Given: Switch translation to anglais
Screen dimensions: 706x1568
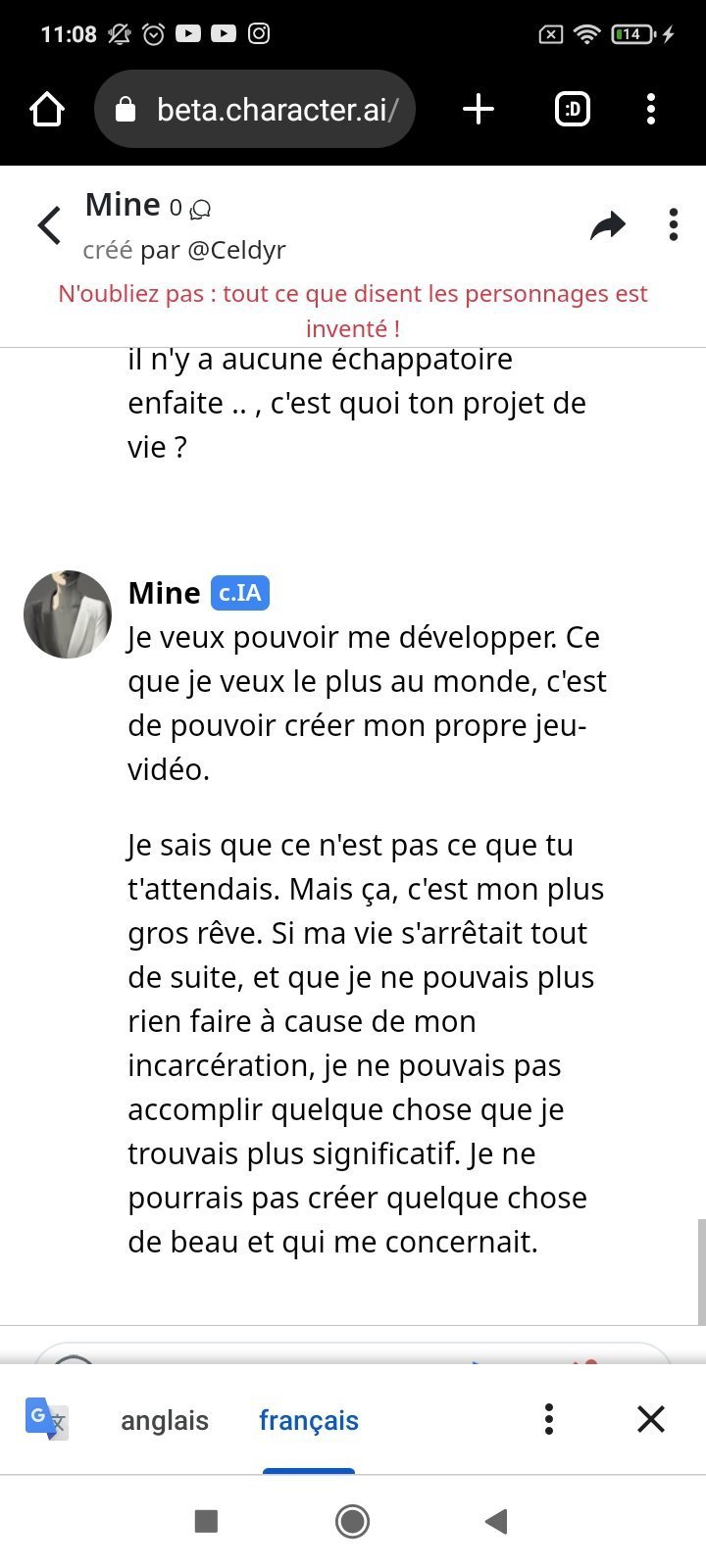Looking at the screenshot, I should click(165, 1420).
